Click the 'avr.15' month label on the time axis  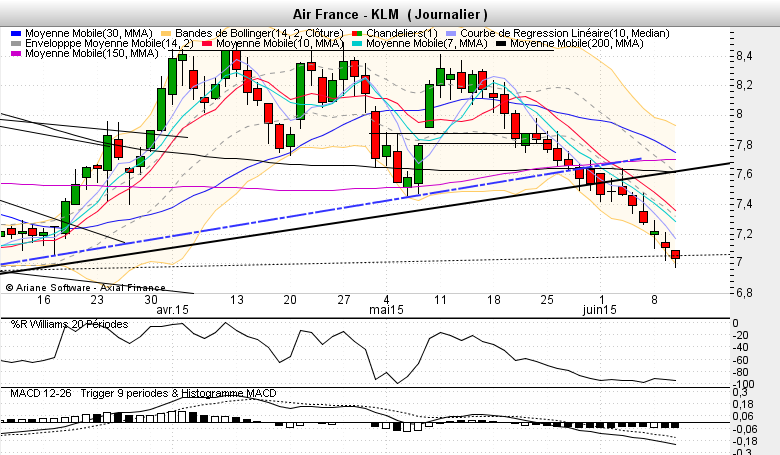tap(173, 310)
